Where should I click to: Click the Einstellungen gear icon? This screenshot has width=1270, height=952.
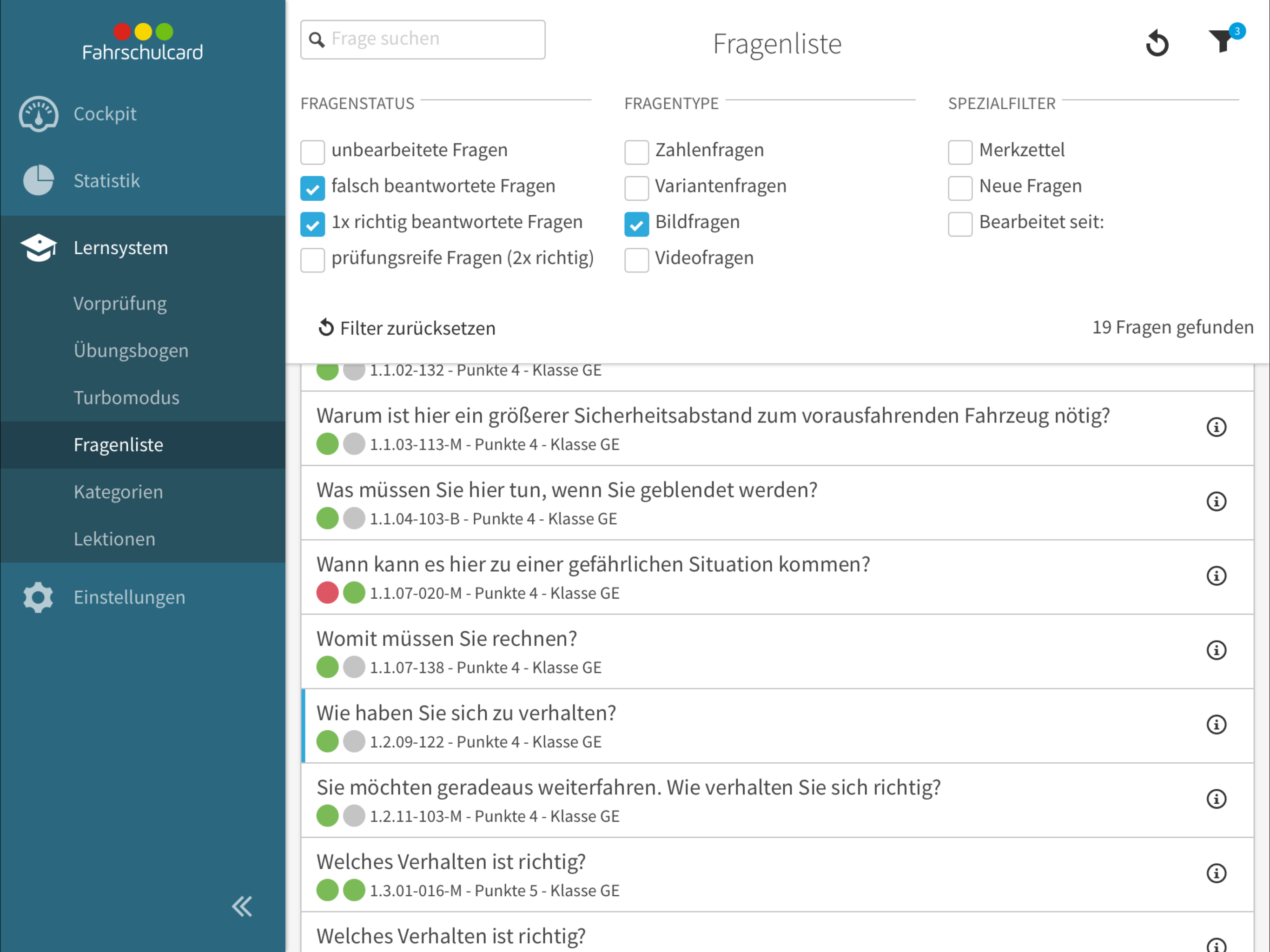39,597
